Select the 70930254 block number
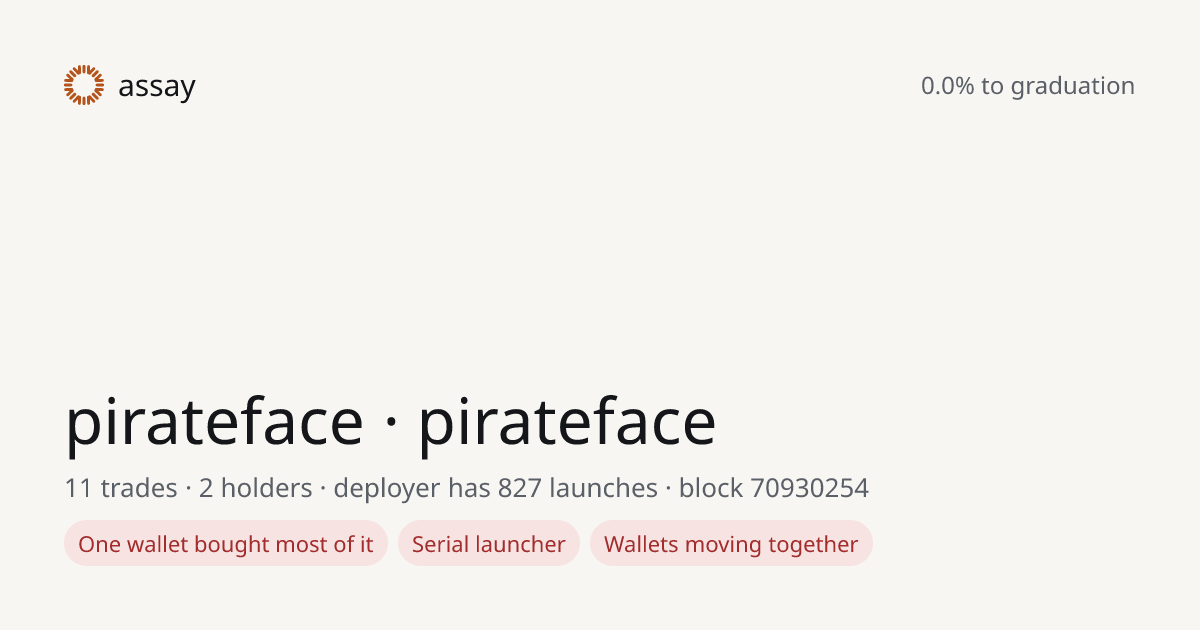The image size is (1200, 630). (810, 488)
